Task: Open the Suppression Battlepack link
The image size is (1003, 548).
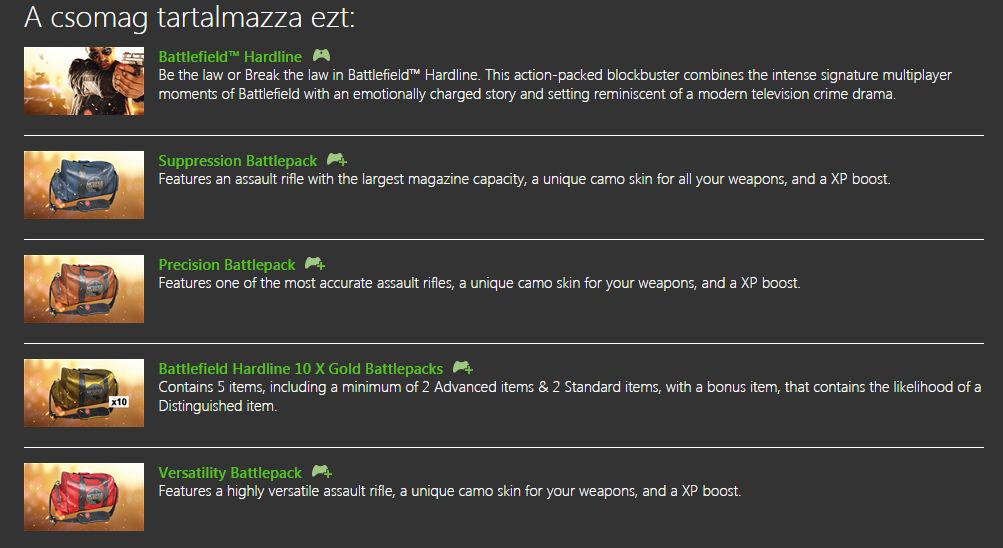Action: (x=238, y=161)
